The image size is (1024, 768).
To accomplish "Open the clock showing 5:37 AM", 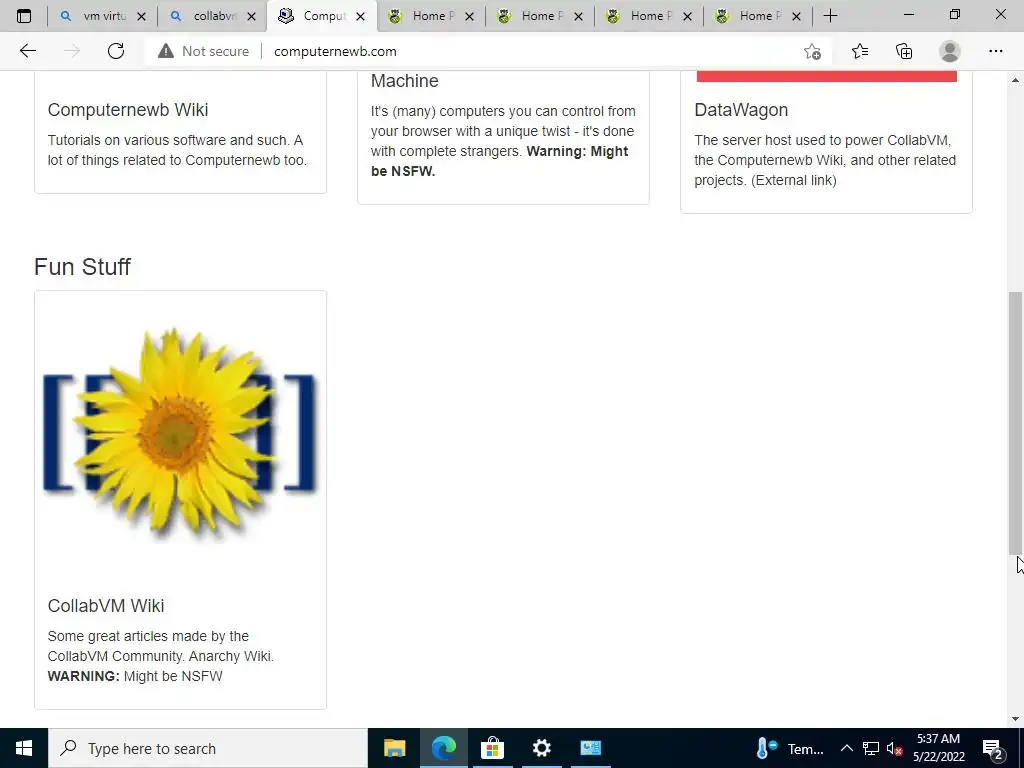I will (x=938, y=748).
